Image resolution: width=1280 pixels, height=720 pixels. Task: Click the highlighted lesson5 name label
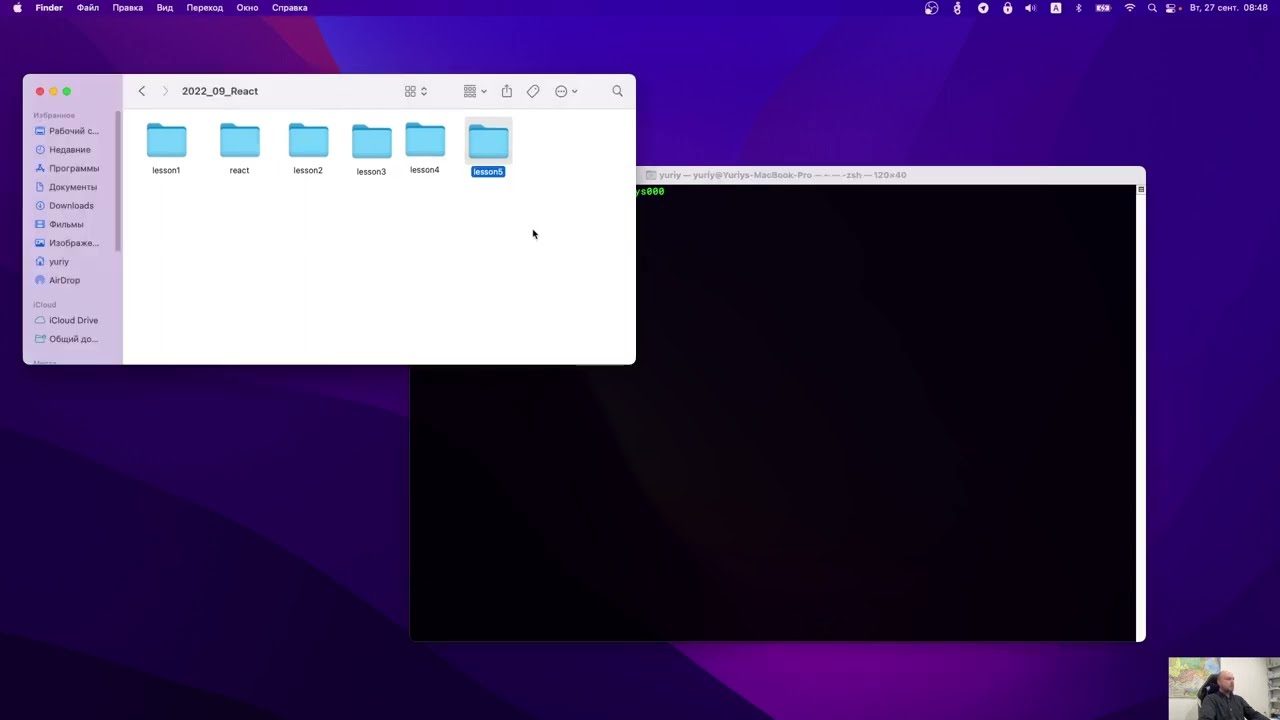[x=488, y=172]
